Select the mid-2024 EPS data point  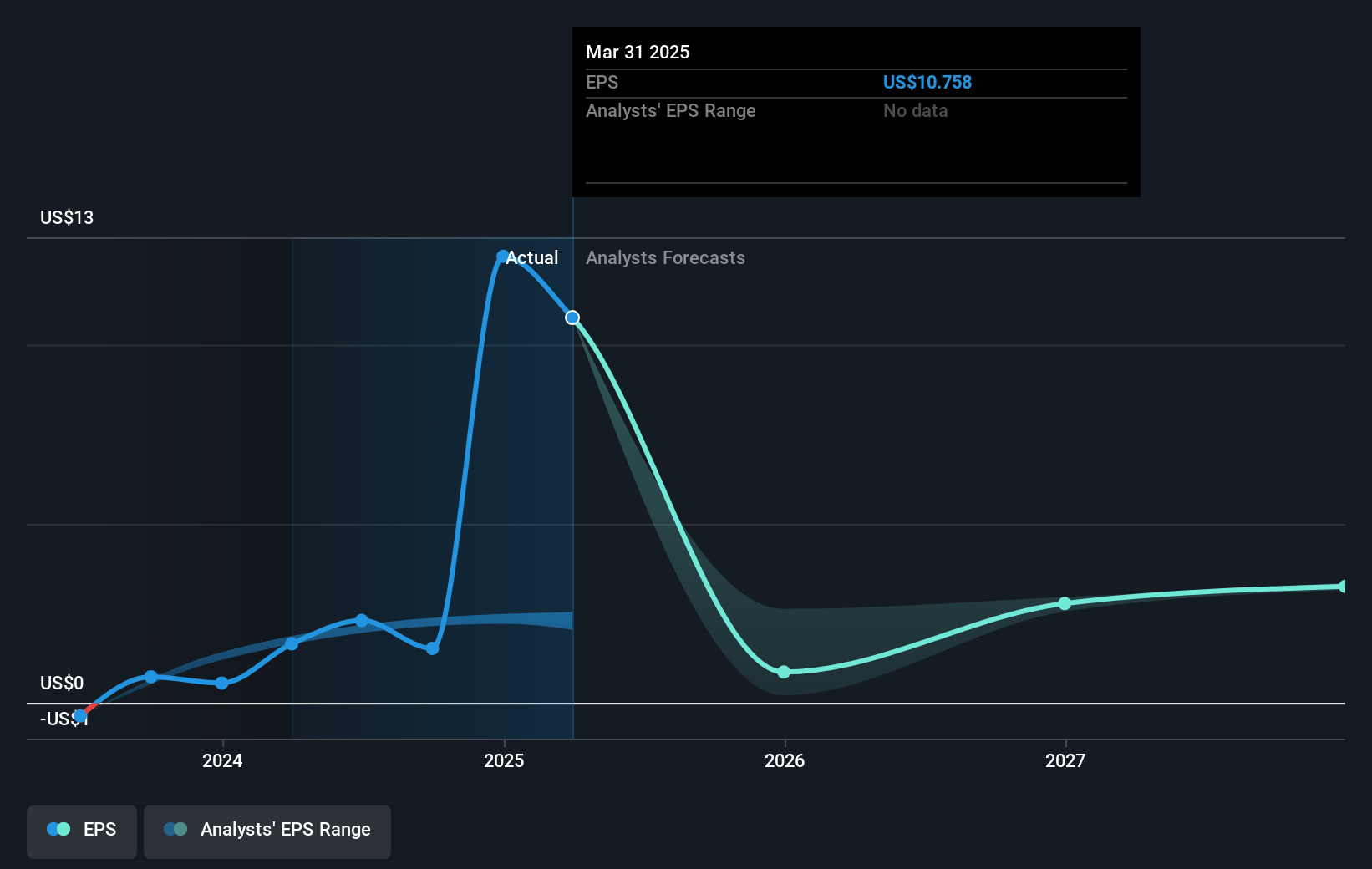click(362, 620)
